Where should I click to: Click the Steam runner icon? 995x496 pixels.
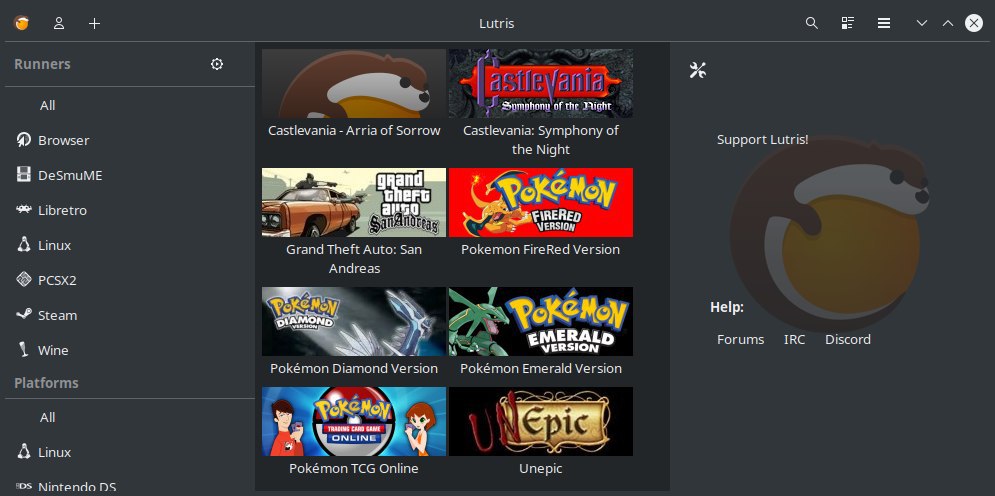[x=24, y=313]
